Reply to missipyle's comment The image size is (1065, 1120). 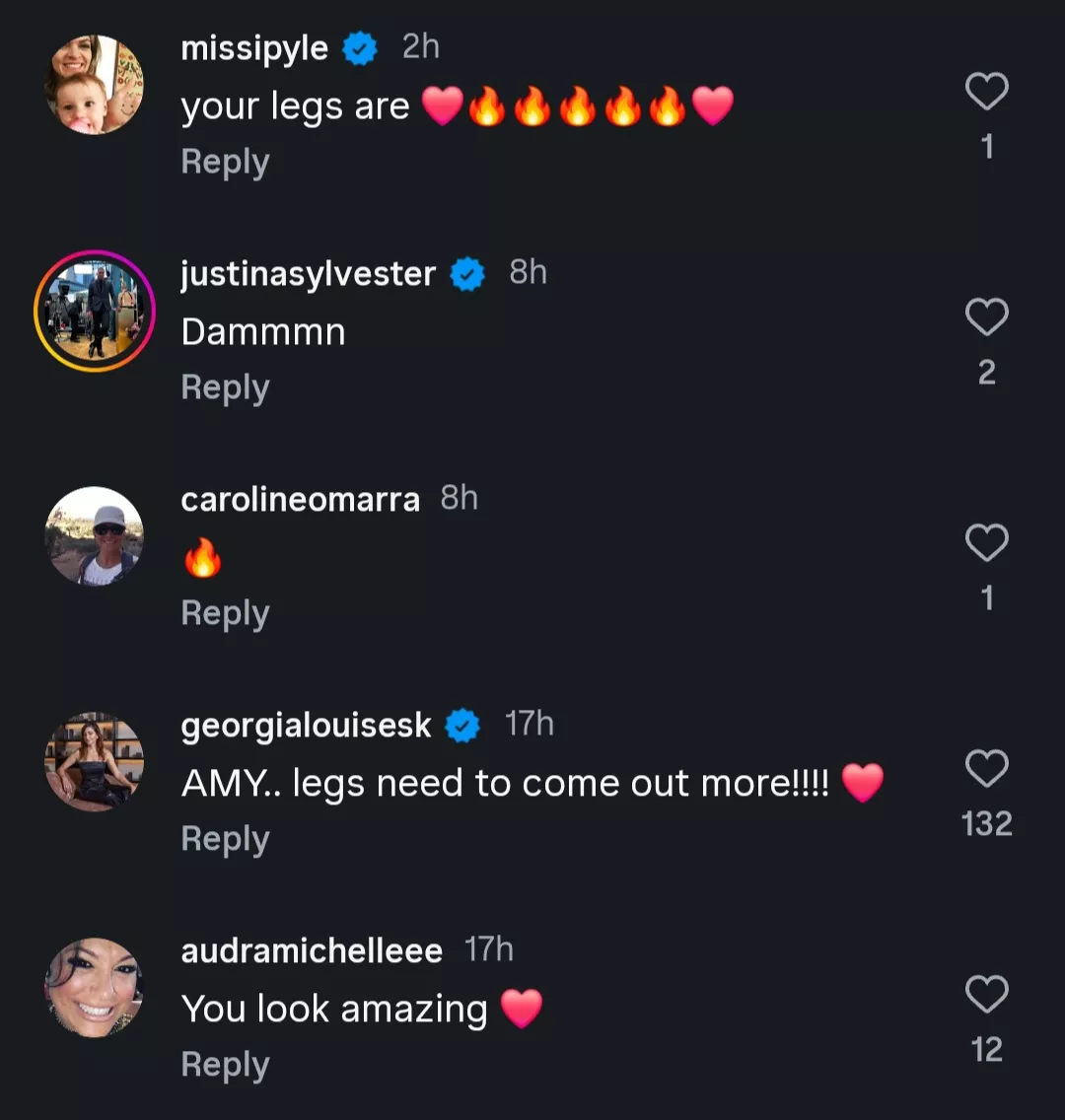point(225,162)
